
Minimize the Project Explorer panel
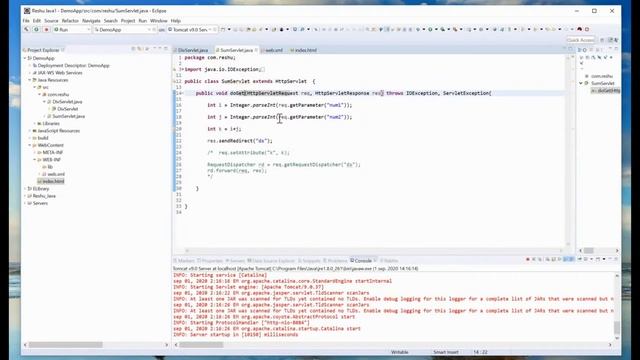tap(160, 49)
